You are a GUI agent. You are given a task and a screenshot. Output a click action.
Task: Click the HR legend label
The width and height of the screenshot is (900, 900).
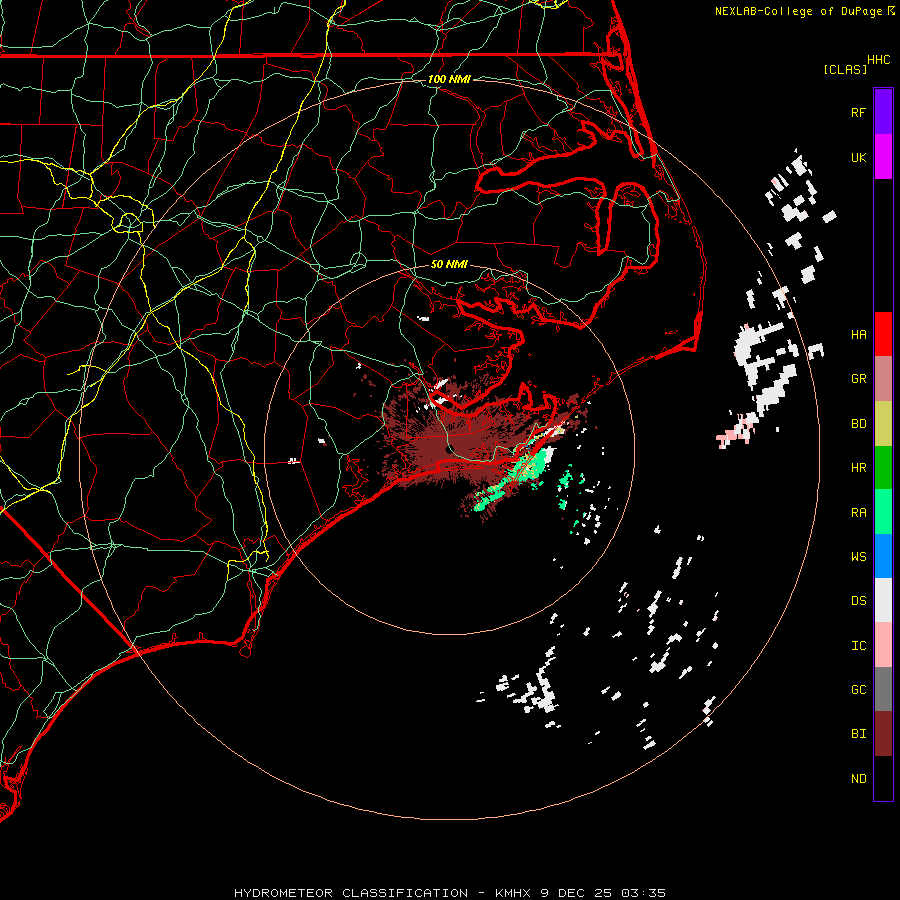pos(859,468)
